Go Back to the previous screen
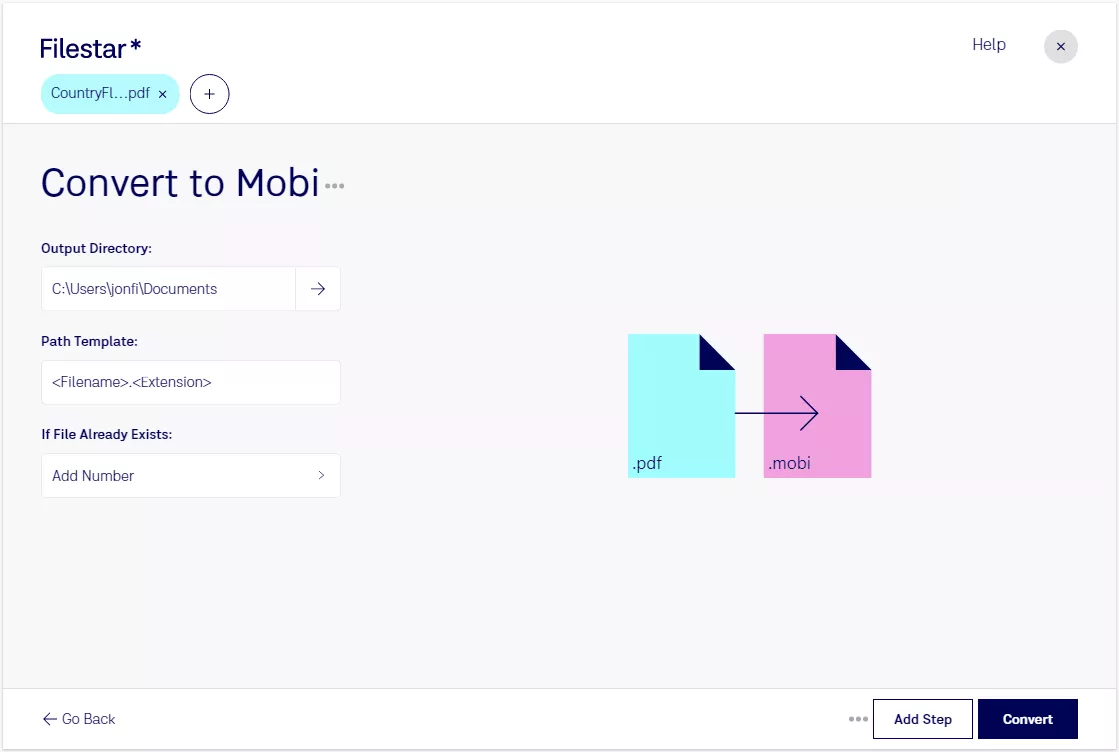 [x=79, y=719]
